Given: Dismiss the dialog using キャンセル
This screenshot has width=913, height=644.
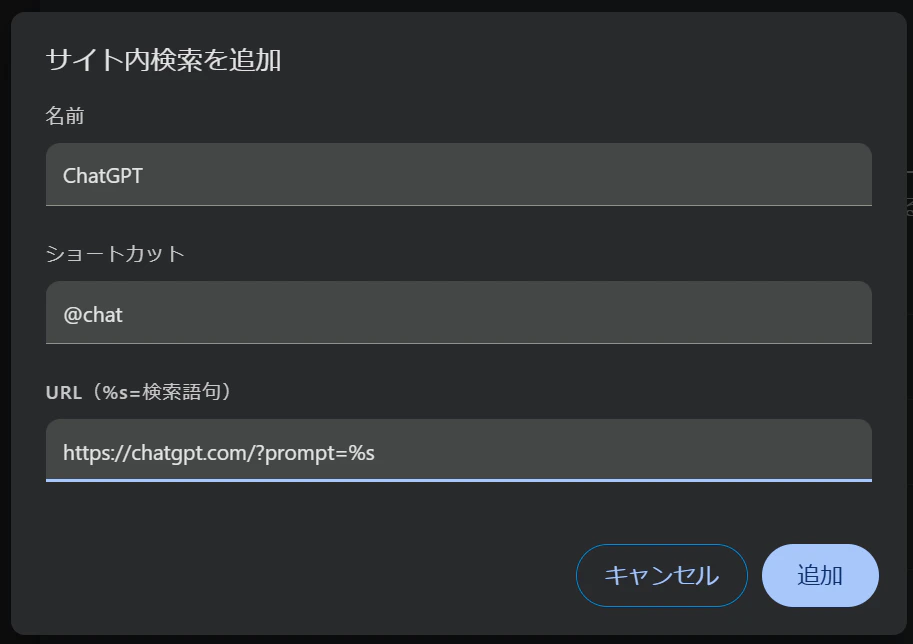Looking at the screenshot, I should point(661,575).
